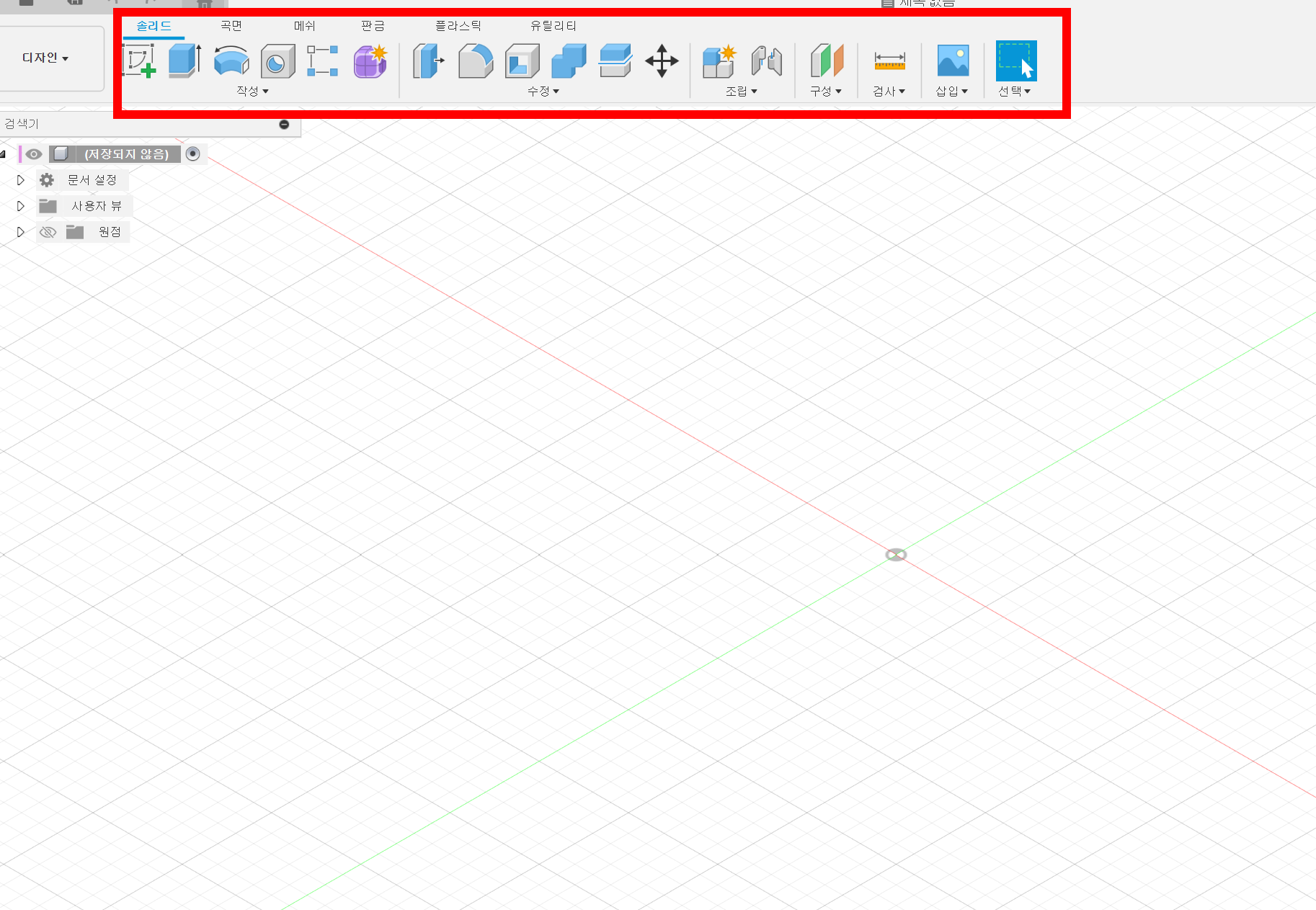Expand the 사용자 뷰 tree node
The image size is (1316, 910).
(x=20, y=206)
